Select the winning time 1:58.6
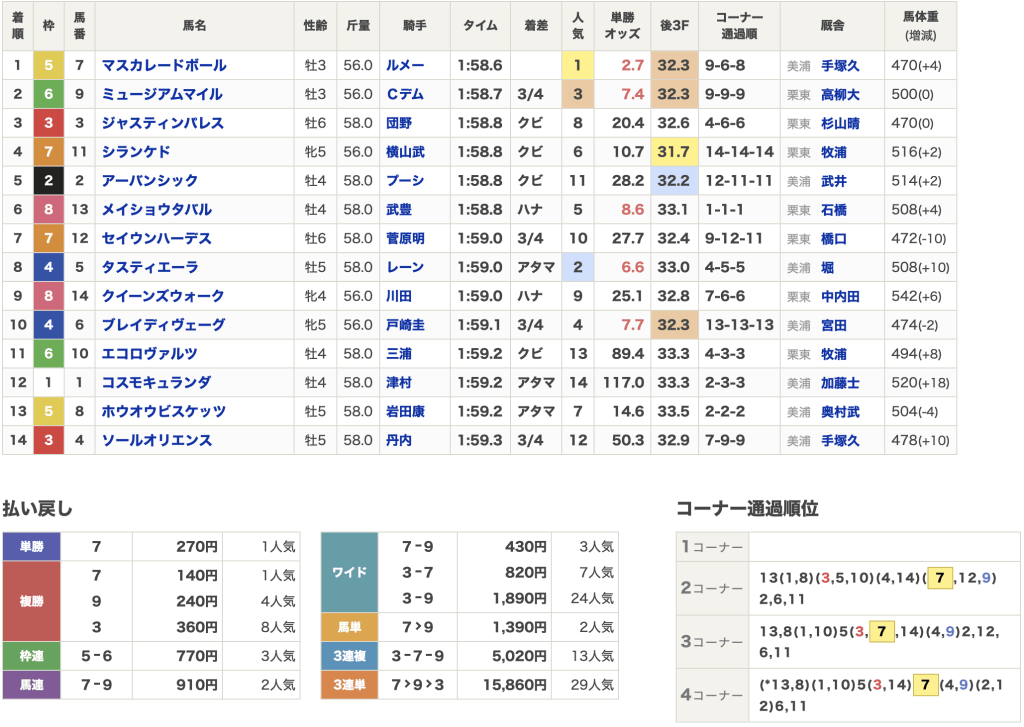 pyautogui.click(x=480, y=65)
